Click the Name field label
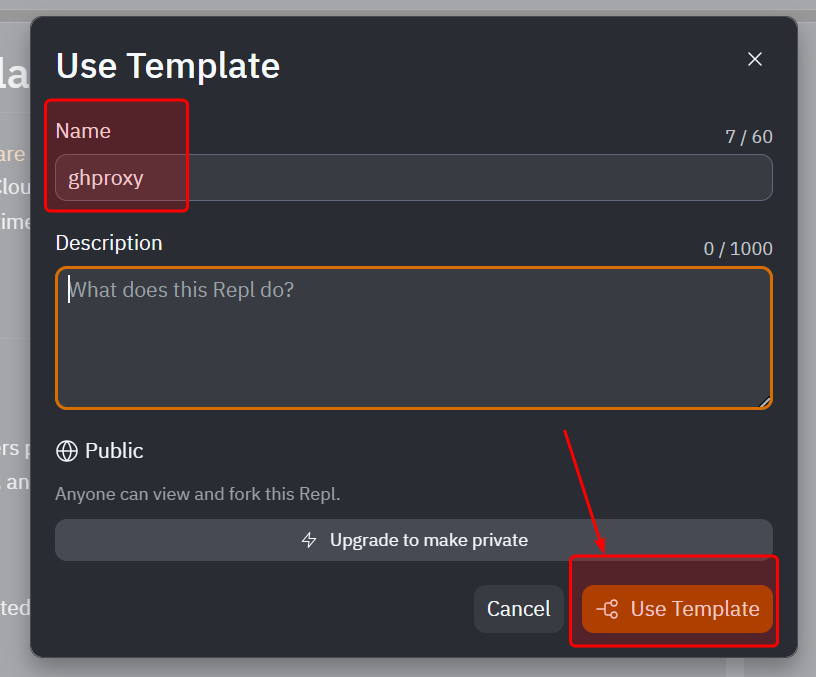816x677 pixels. (x=83, y=131)
